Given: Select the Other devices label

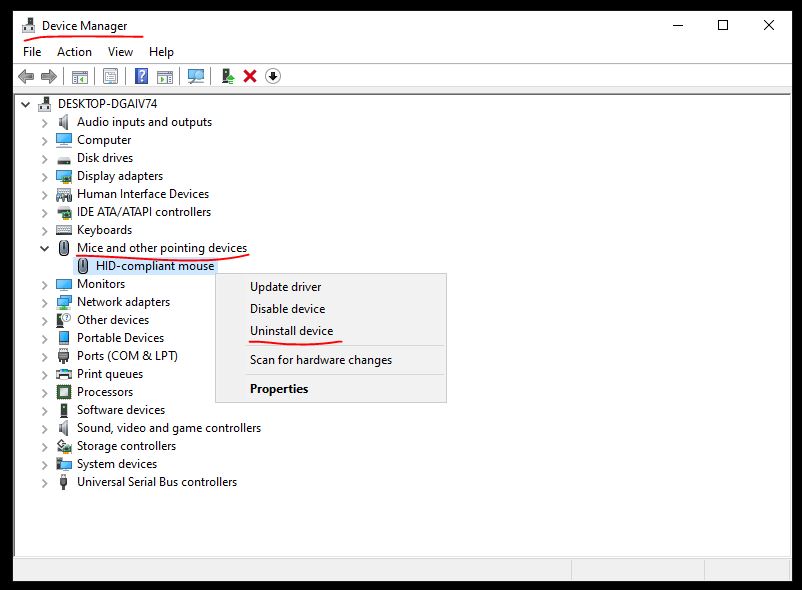Looking at the screenshot, I should tap(113, 320).
